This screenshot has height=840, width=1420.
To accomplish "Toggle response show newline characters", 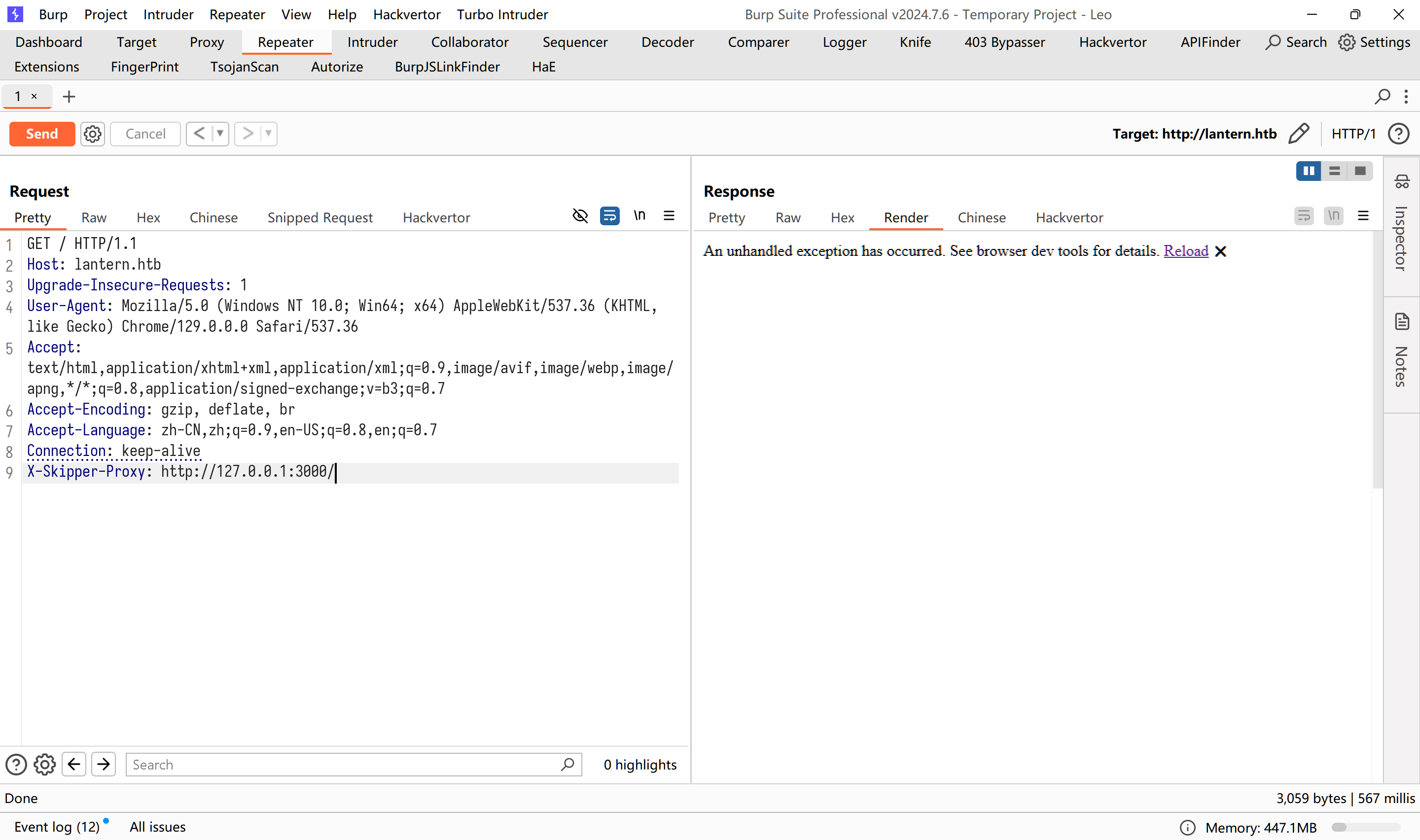I will click(1334, 215).
